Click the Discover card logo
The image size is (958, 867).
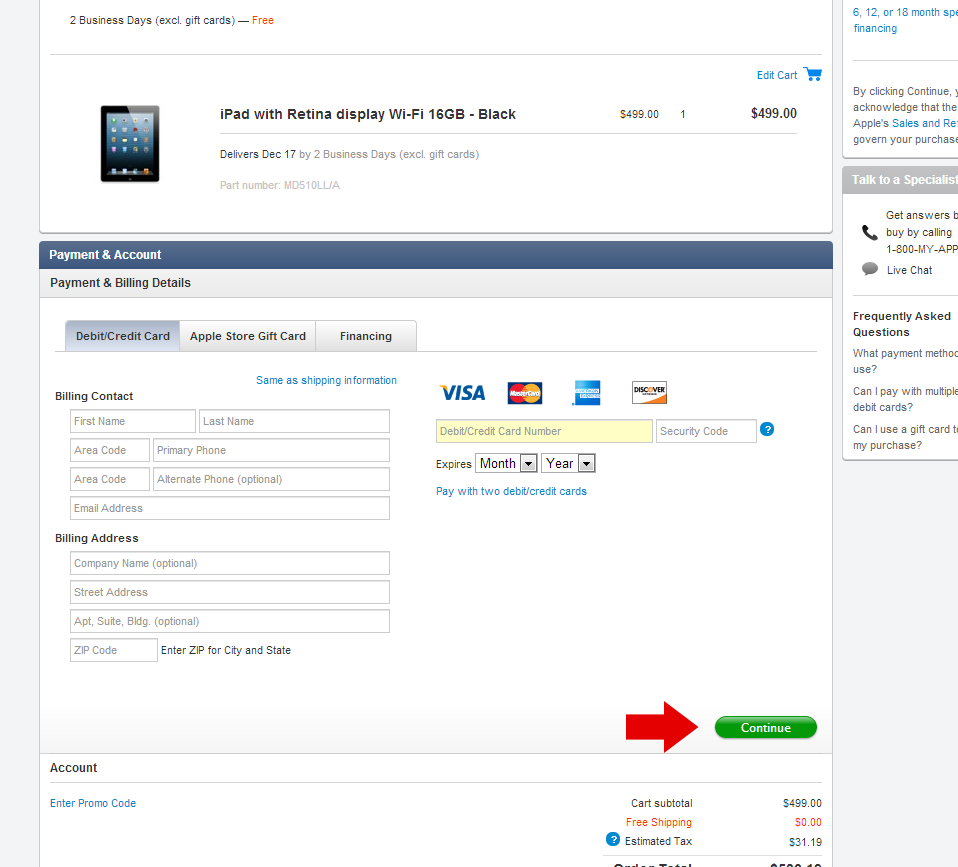(649, 392)
